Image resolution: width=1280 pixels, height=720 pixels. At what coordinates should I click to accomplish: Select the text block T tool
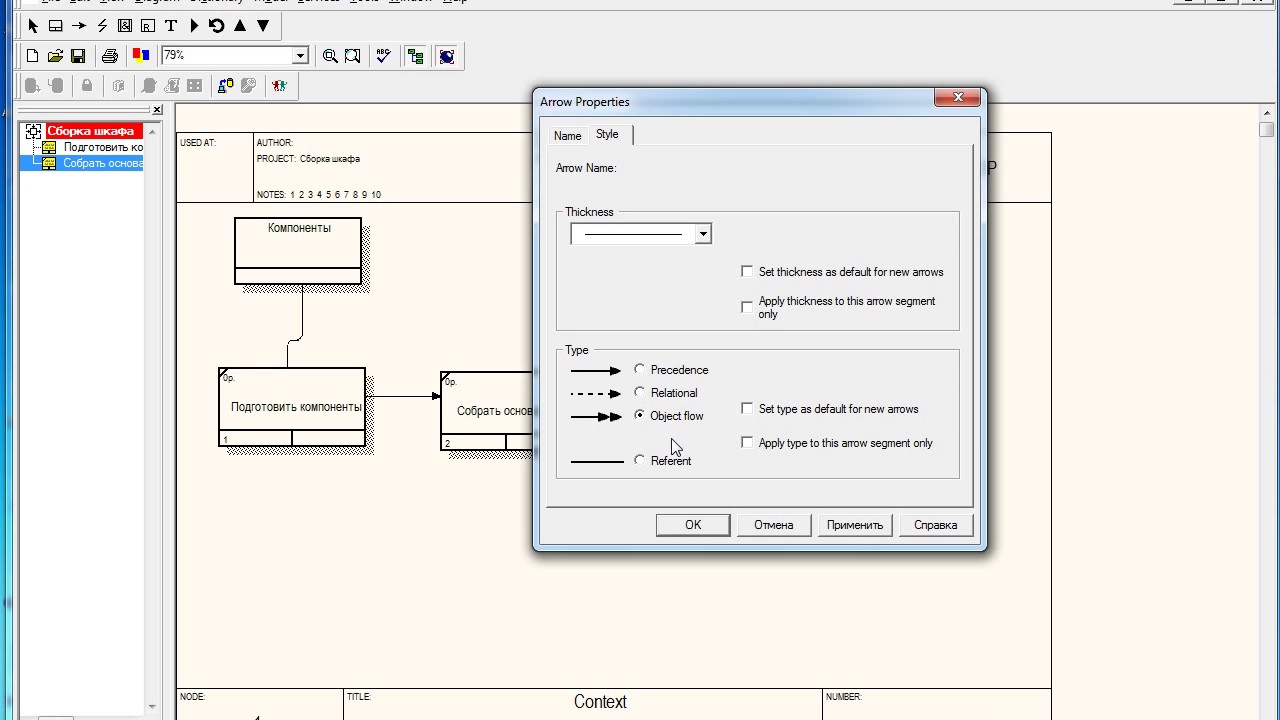pos(171,25)
